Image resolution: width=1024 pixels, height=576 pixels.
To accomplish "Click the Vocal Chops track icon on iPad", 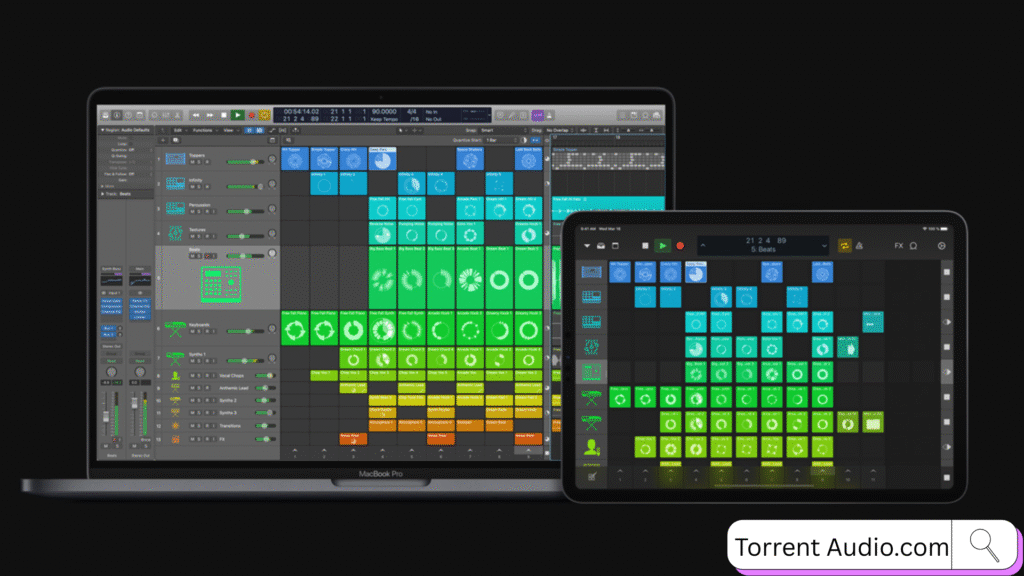I will (593, 447).
